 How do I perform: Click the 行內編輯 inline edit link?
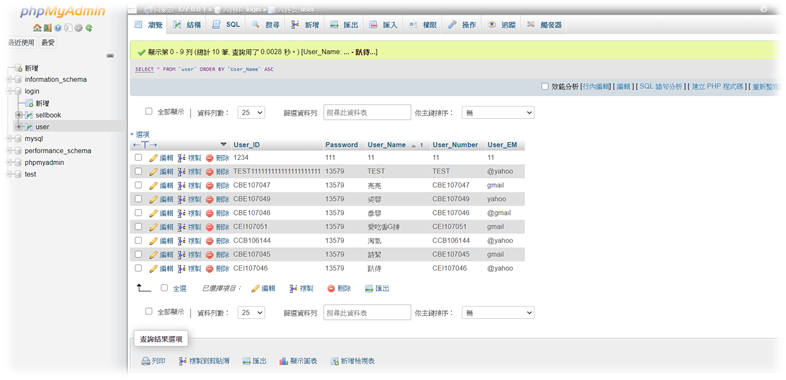pyautogui.click(x=595, y=87)
